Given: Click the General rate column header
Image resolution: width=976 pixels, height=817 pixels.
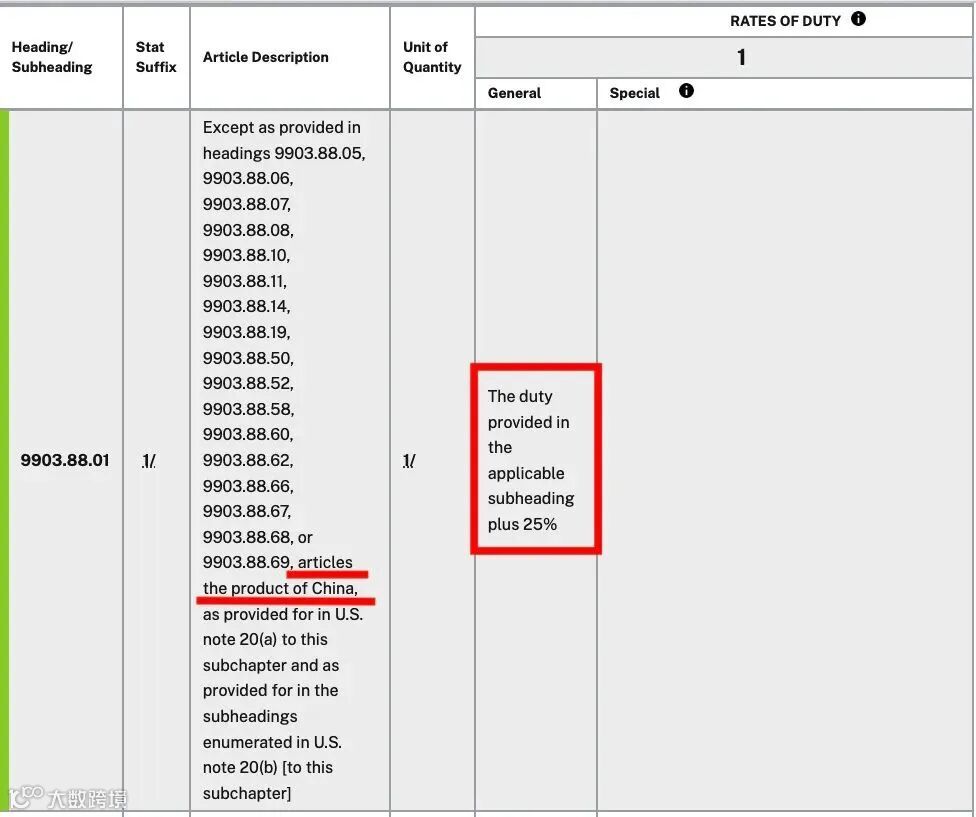Looking at the screenshot, I should pos(514,93).
